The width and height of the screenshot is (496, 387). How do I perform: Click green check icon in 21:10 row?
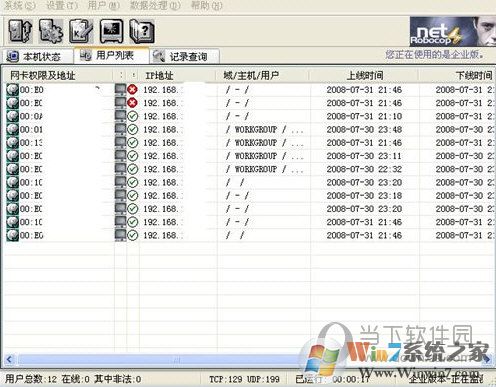(133, 116)
